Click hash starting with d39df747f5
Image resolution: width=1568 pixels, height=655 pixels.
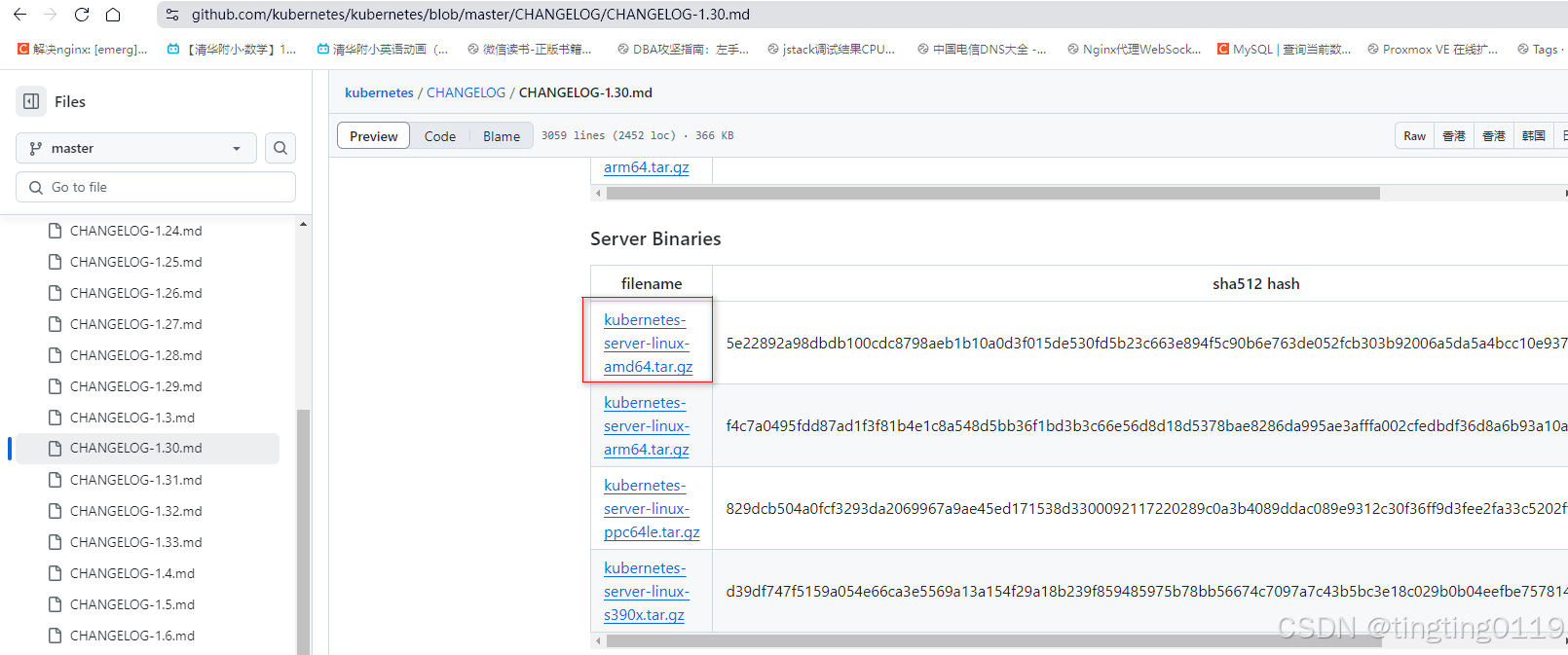(x=1146, y=591)
